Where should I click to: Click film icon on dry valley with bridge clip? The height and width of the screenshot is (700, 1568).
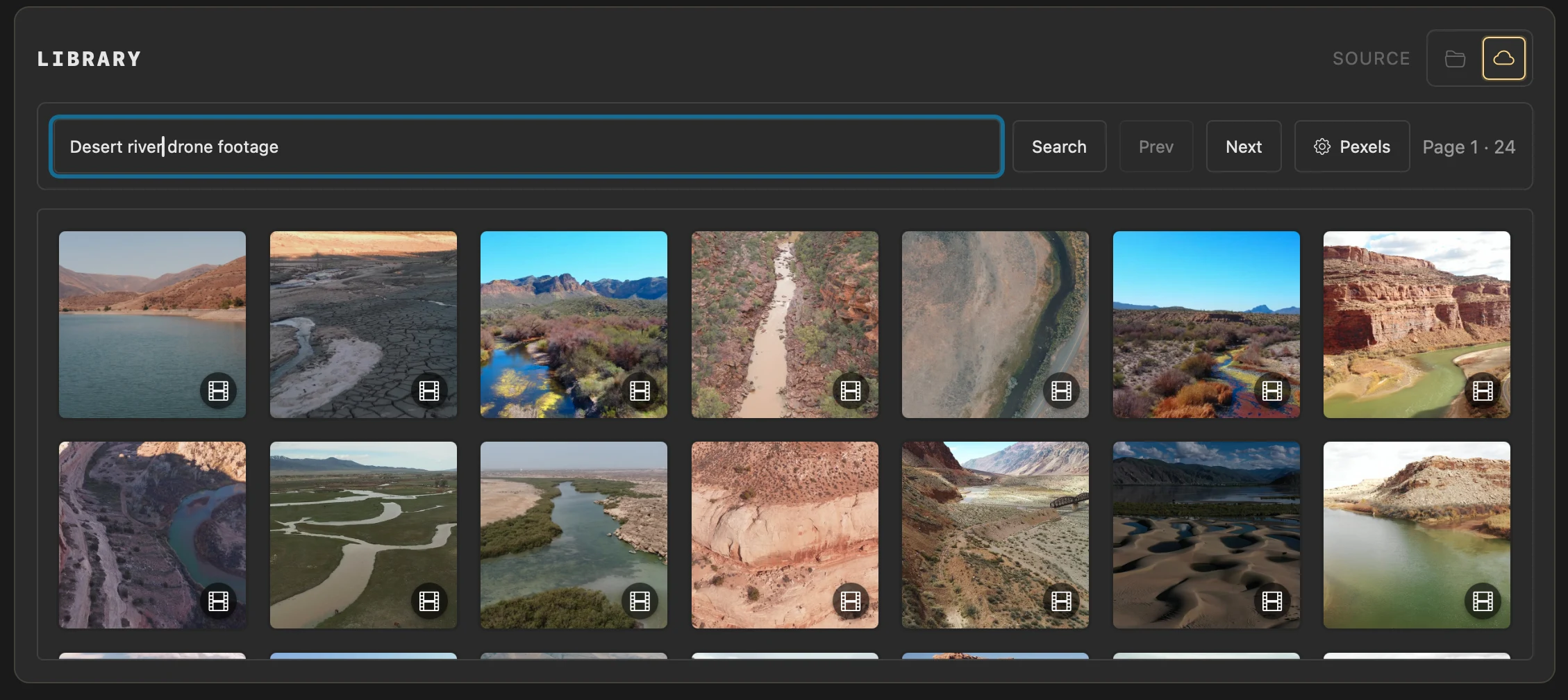[1061, 601]
